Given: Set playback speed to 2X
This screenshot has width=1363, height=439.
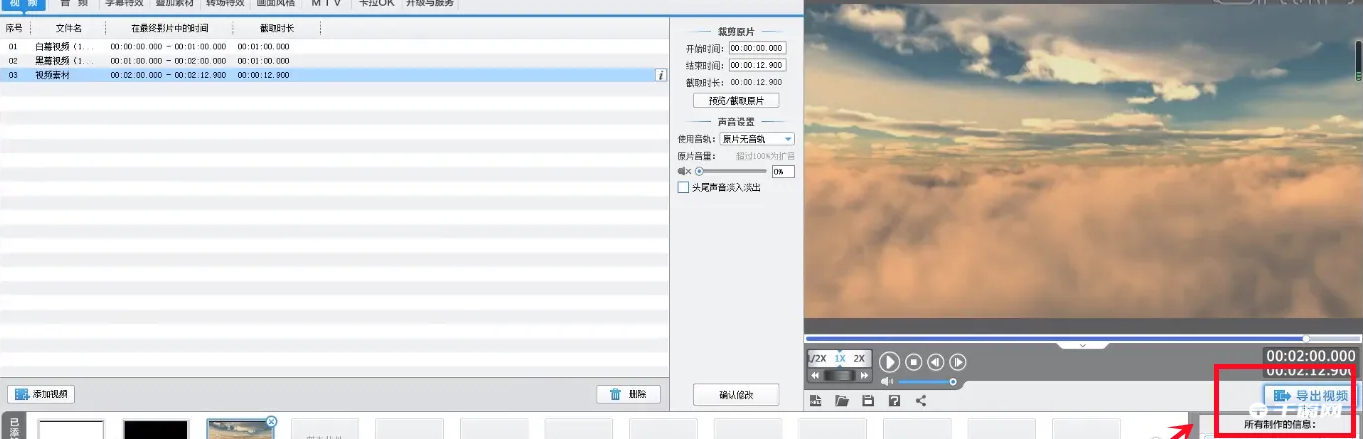Looking at the screenshot, I should point(859,358).
